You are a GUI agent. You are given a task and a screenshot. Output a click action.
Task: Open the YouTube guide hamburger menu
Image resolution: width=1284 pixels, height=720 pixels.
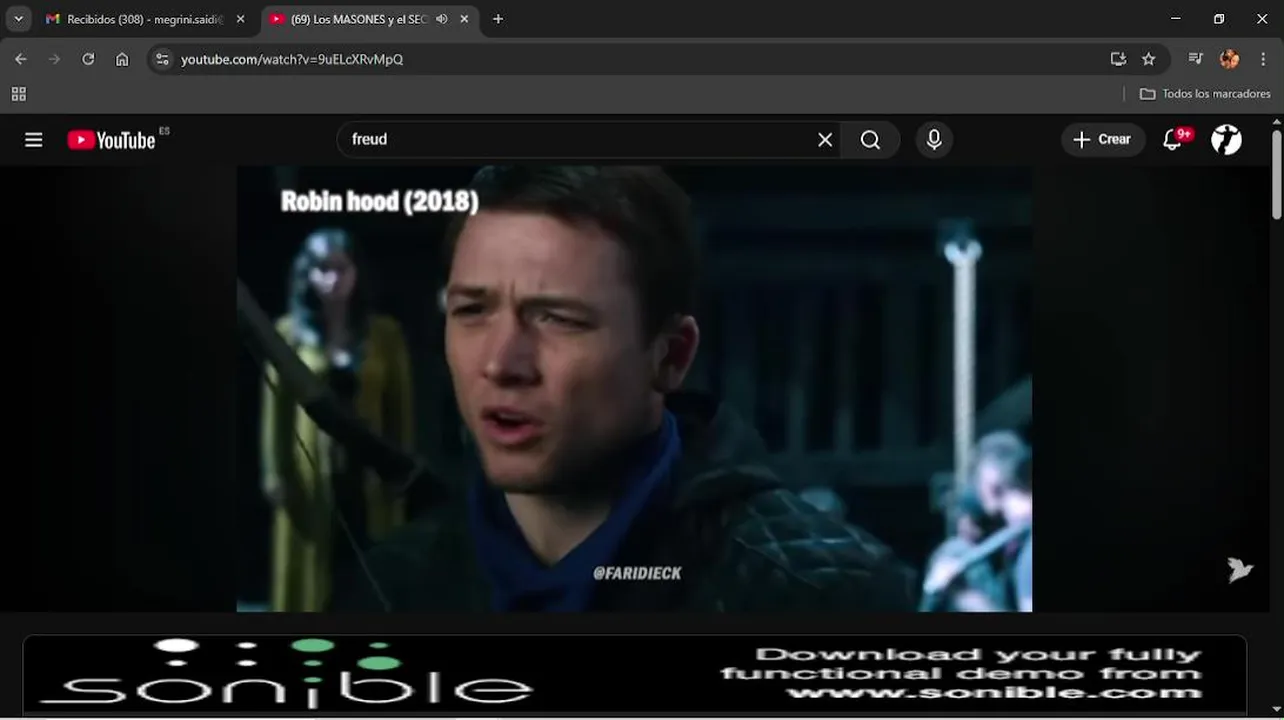34,140
